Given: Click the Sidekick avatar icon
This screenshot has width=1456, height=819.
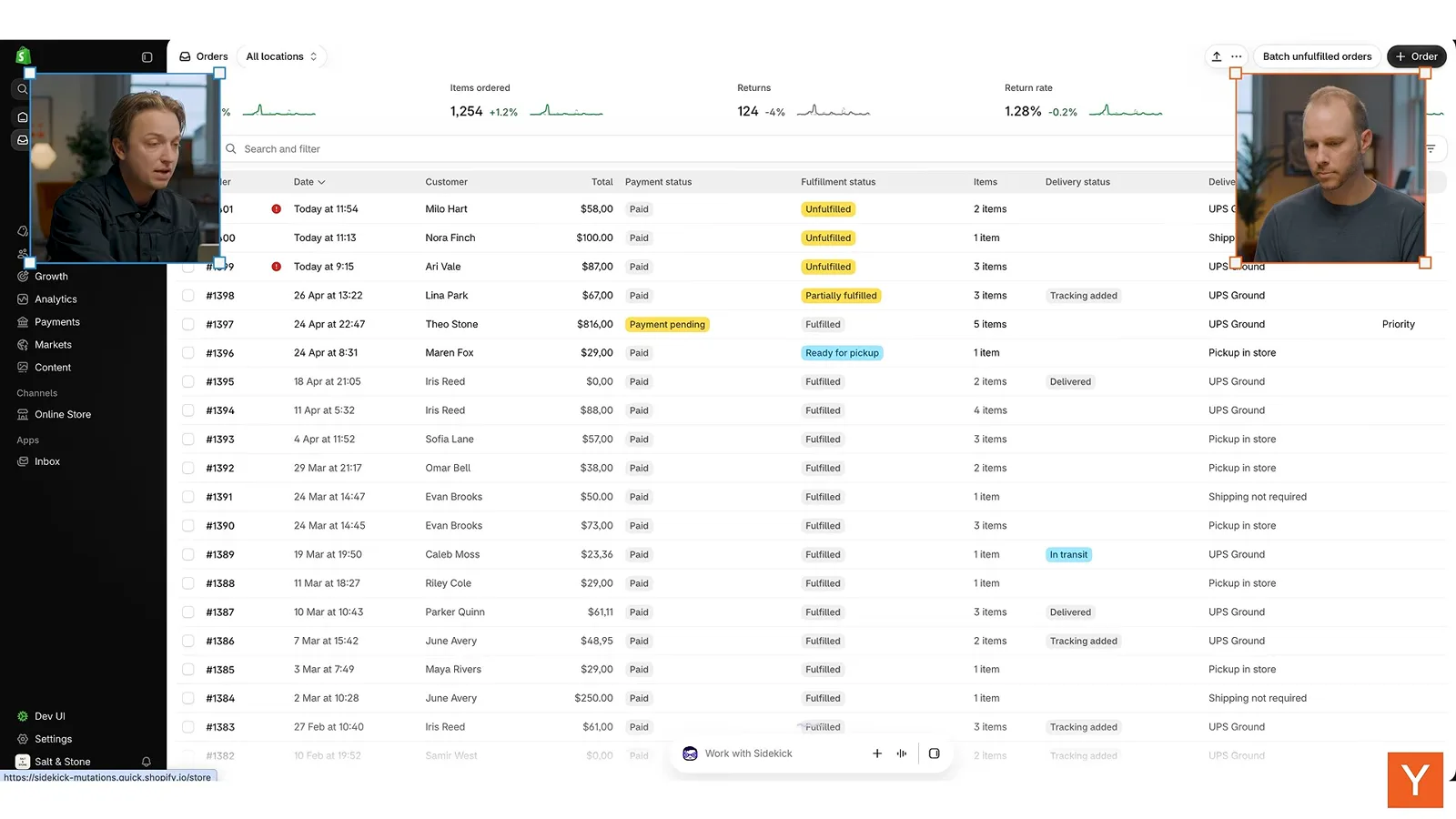Looking at the screenshot, I should [x=690, y=753].
